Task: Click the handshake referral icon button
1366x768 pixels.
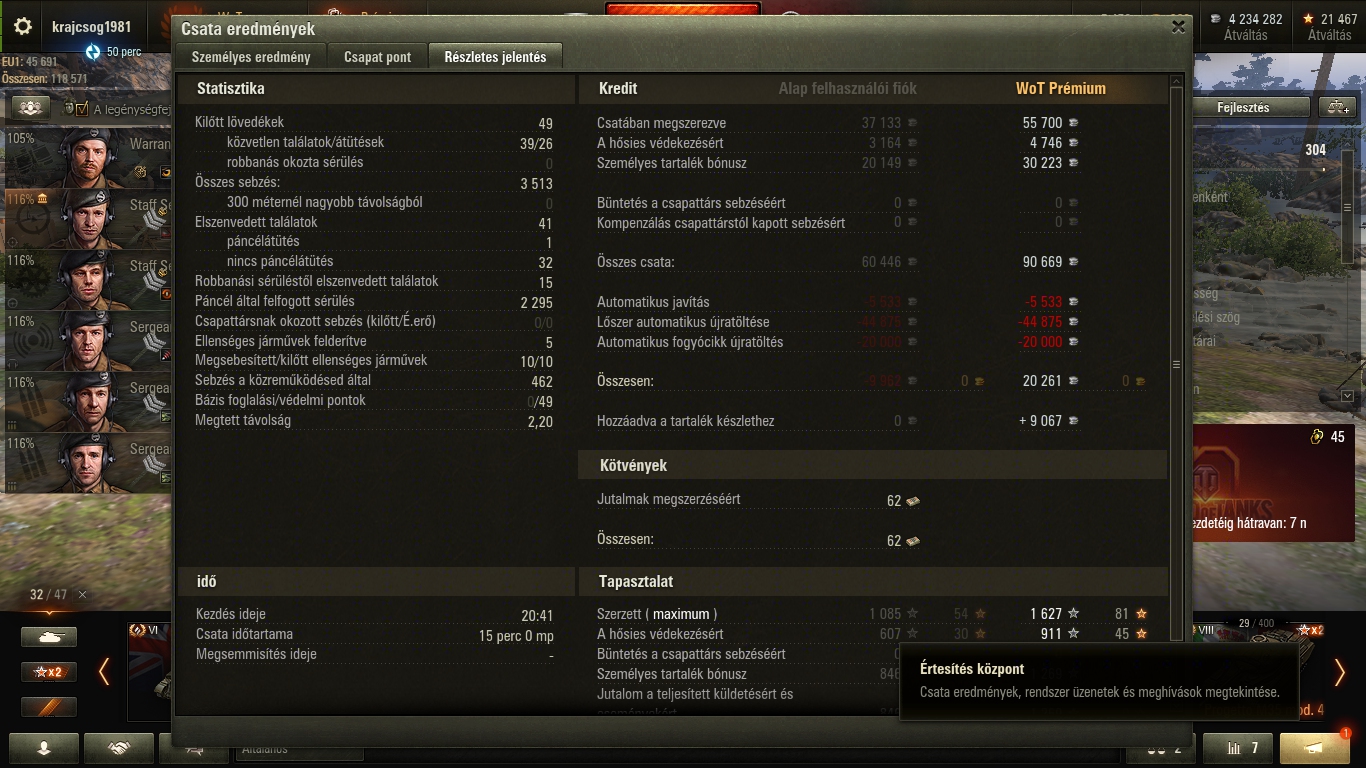Action: coord(119,748)
